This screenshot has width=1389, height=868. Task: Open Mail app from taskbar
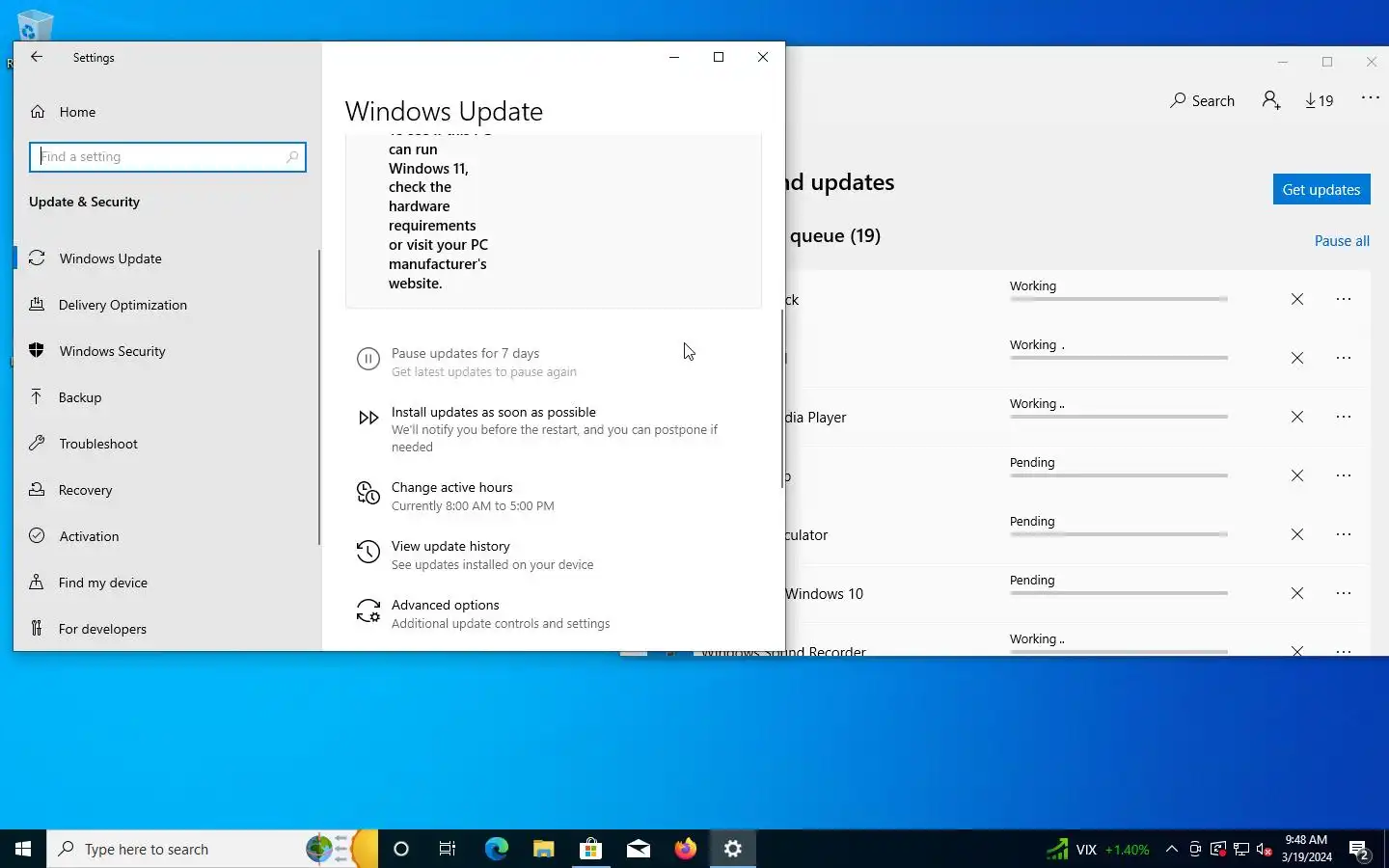[638, 849]
